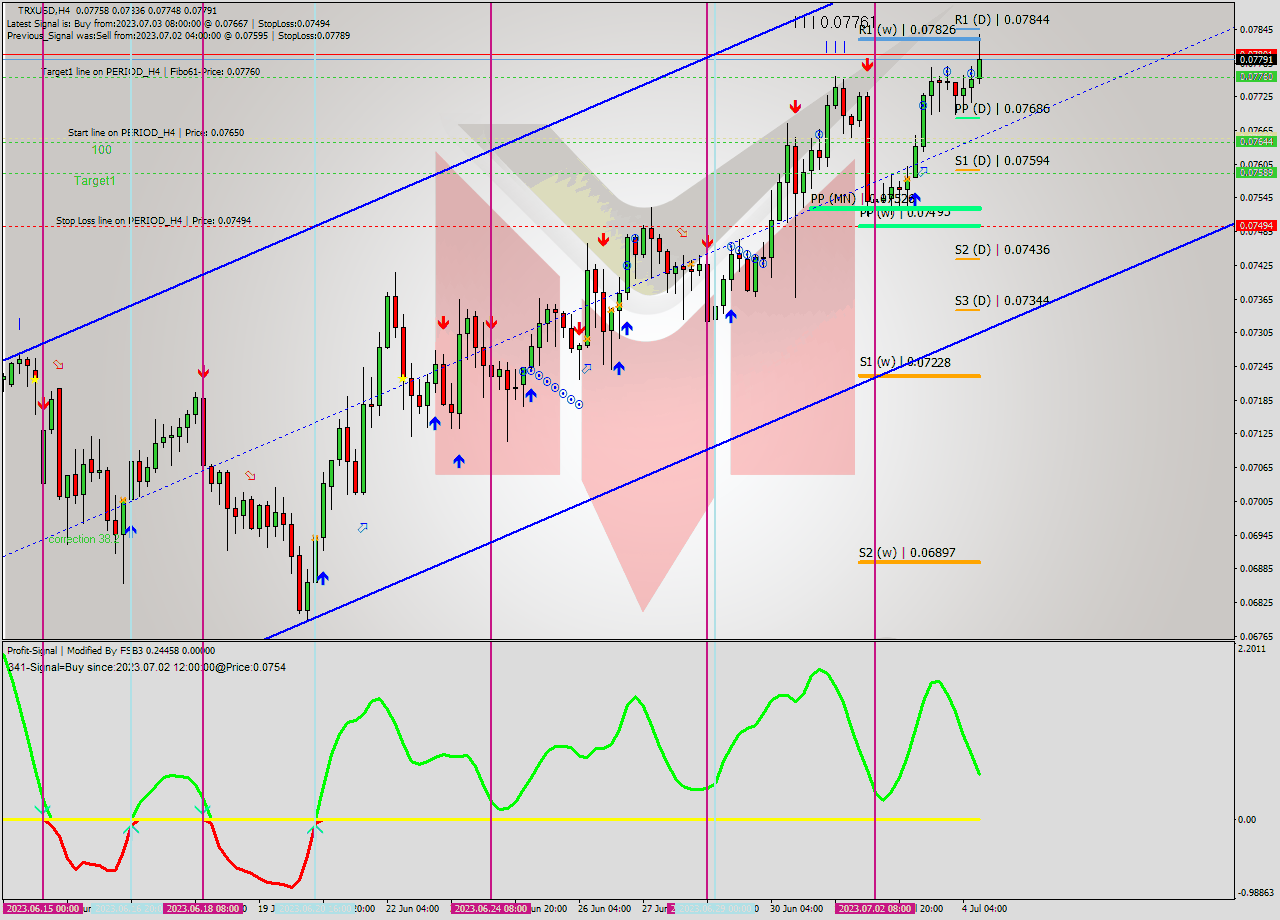Select the 'R1 (D) | 0.07844' pivot label

[1001, 19]
